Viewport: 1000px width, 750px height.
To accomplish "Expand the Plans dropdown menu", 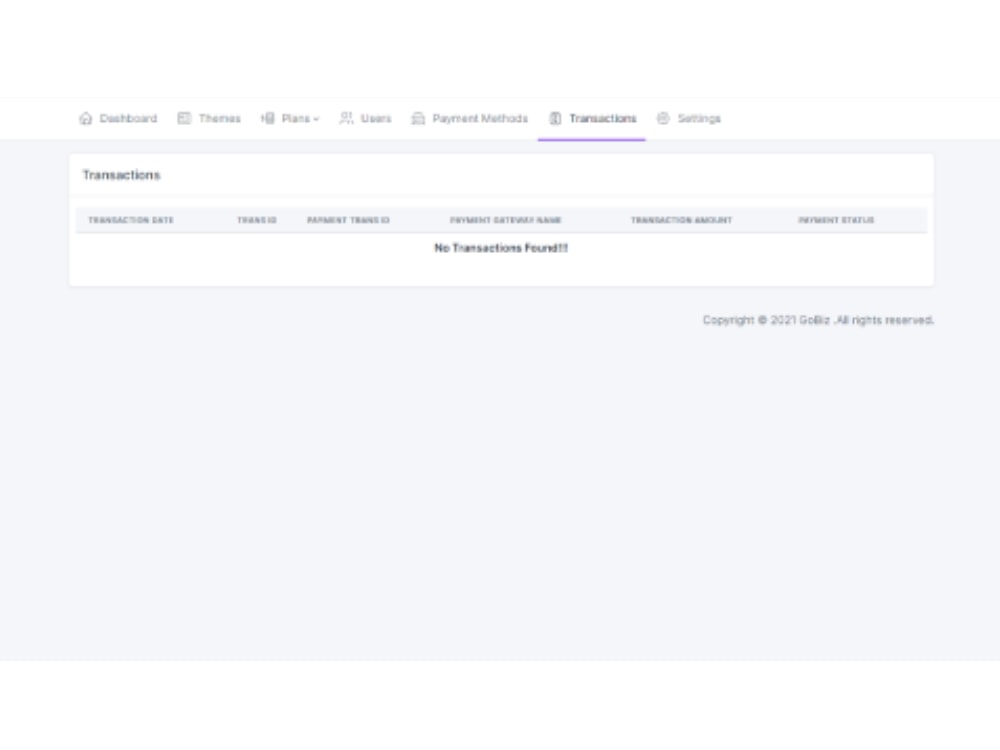I will [x=290, y=119].
